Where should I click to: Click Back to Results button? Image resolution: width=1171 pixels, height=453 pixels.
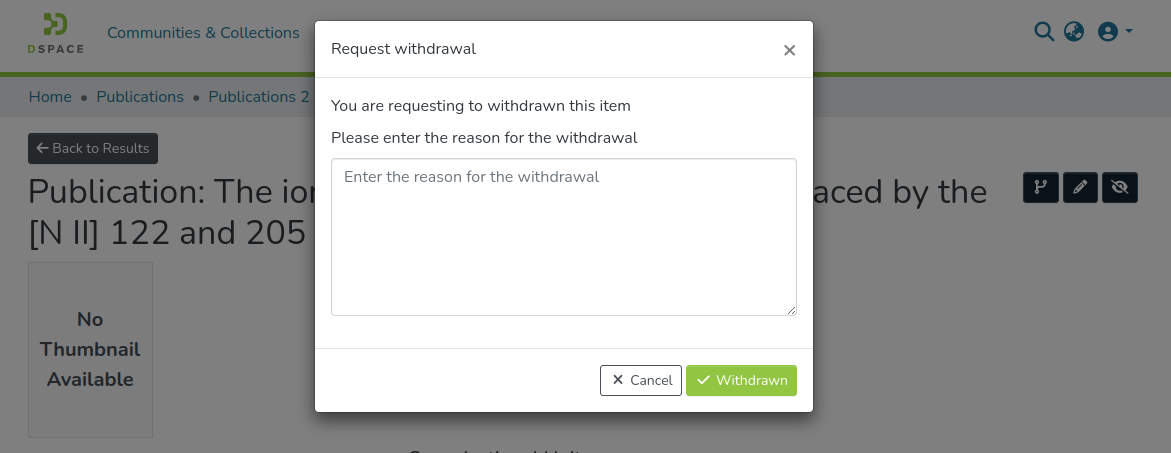pos(93,148)
